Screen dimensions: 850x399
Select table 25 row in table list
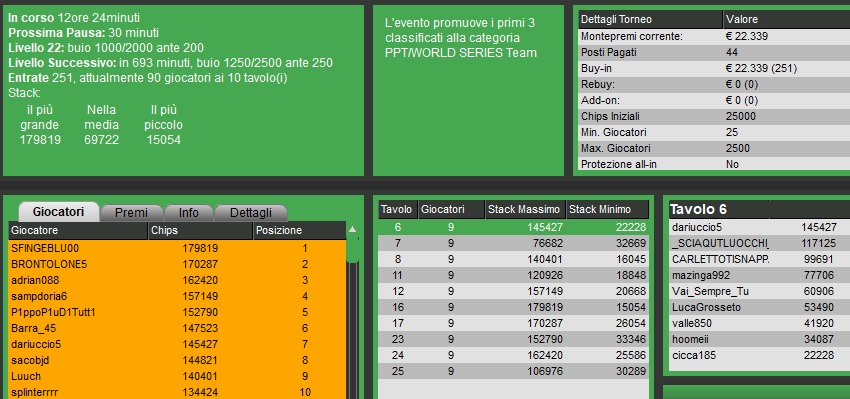[513, 371]
